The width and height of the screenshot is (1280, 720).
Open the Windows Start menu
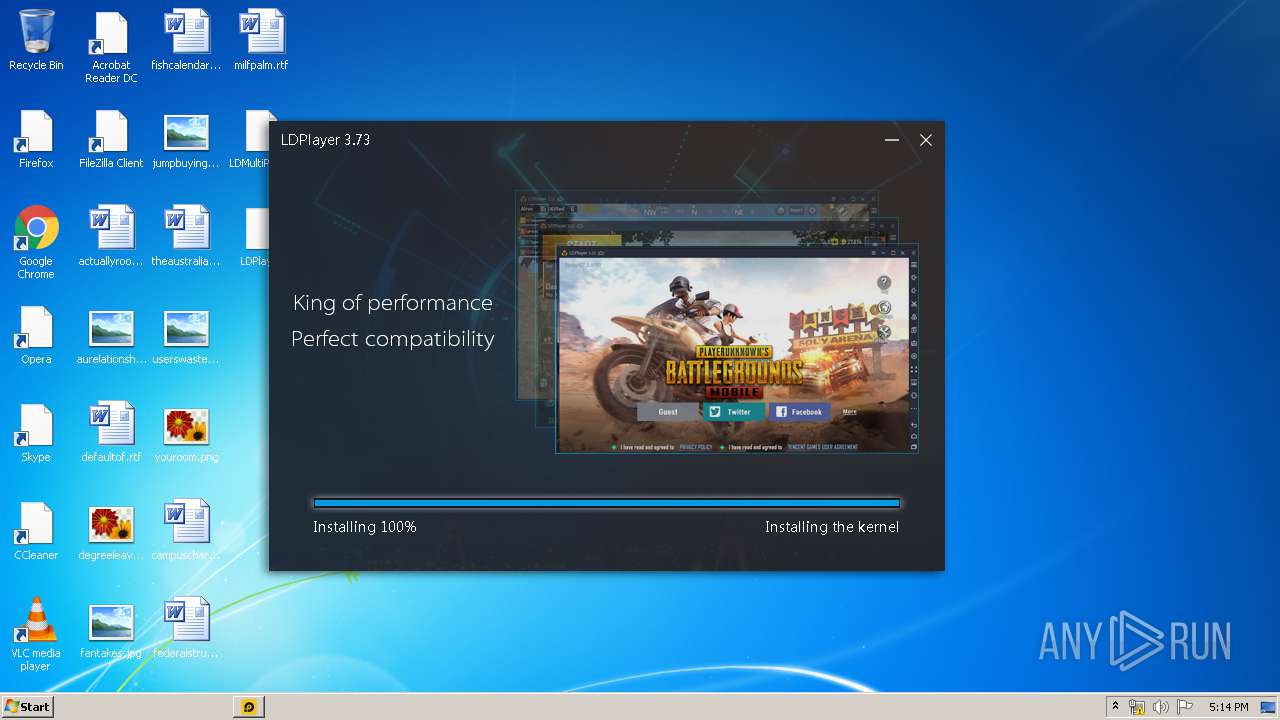[x=27, y=706]
